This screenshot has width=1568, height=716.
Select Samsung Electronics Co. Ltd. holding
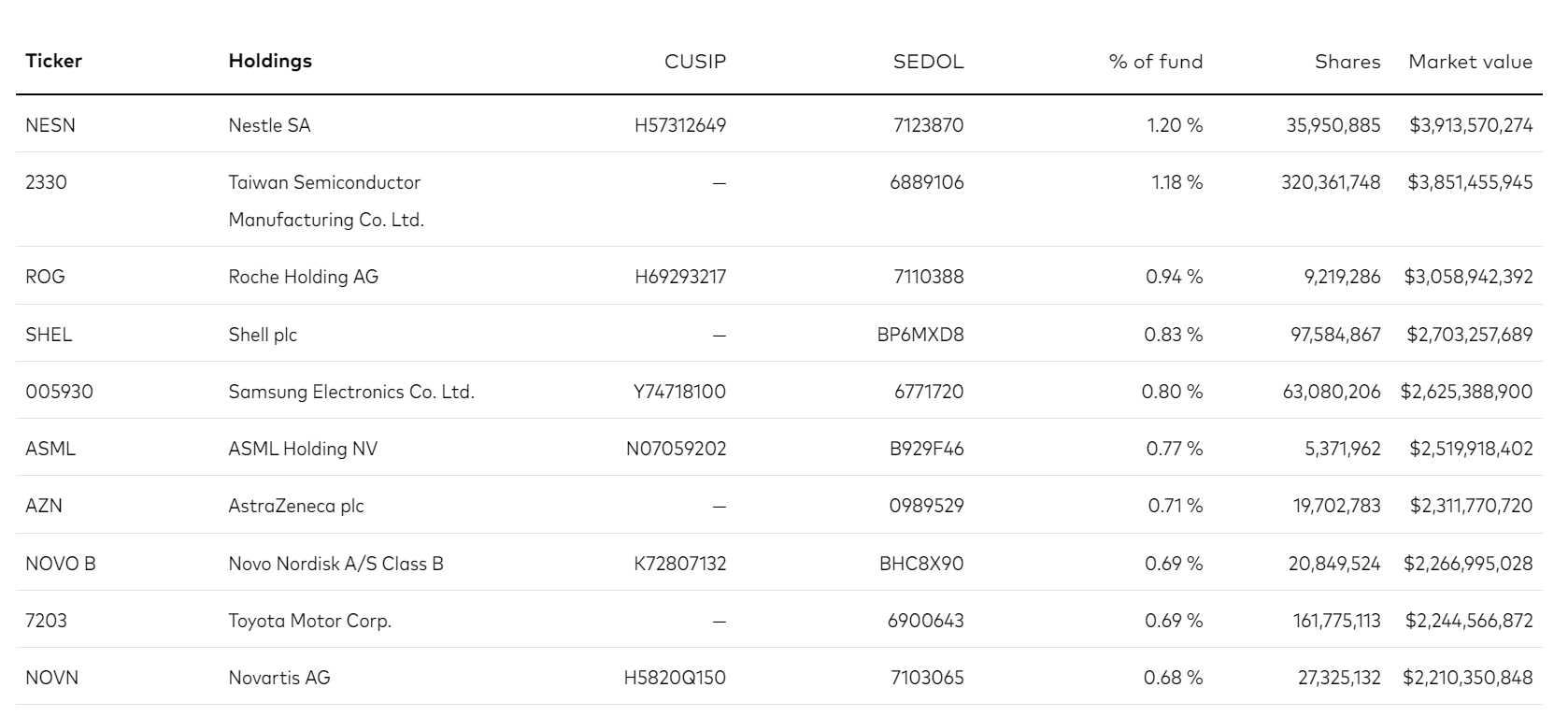click(x=351, y=392)
